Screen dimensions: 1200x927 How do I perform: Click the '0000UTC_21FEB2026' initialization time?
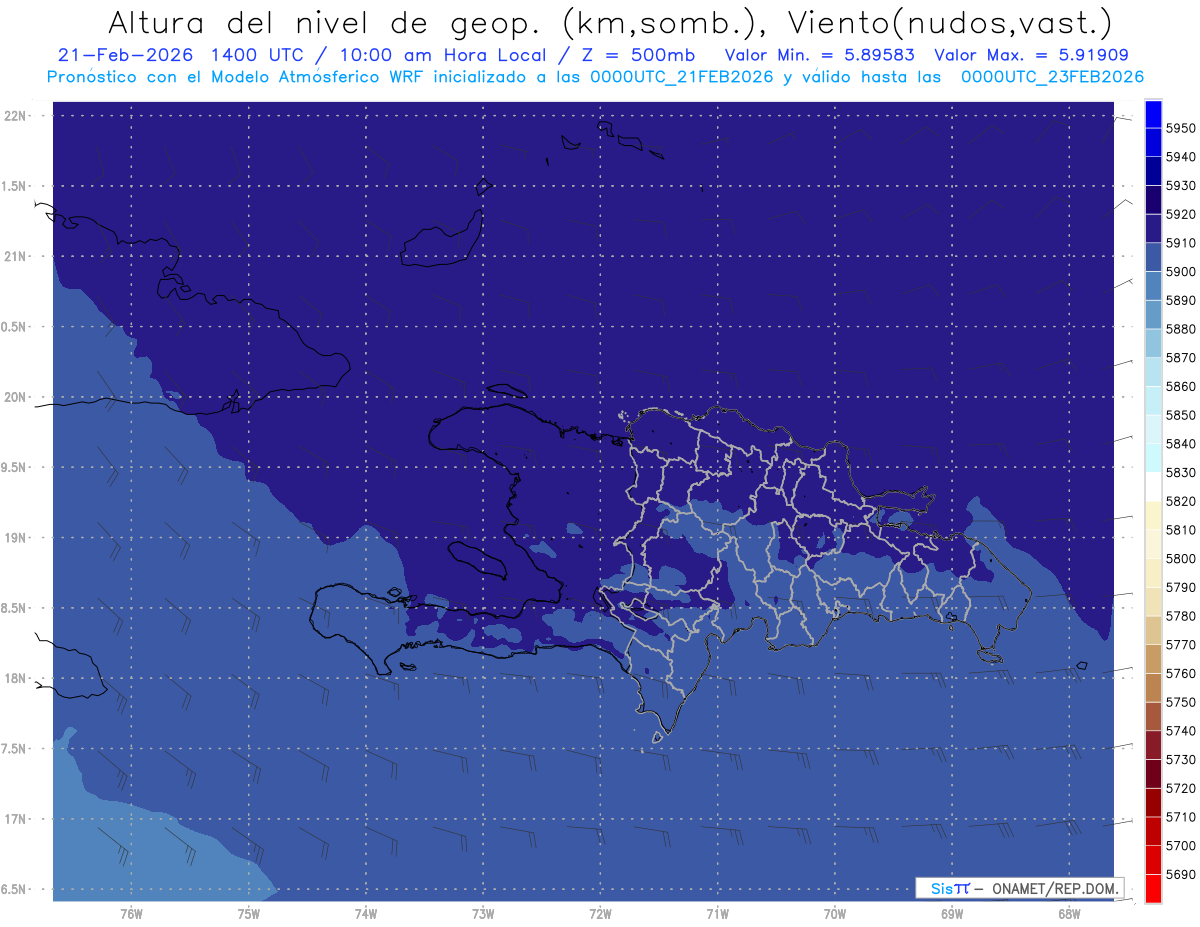click(681, 77)
